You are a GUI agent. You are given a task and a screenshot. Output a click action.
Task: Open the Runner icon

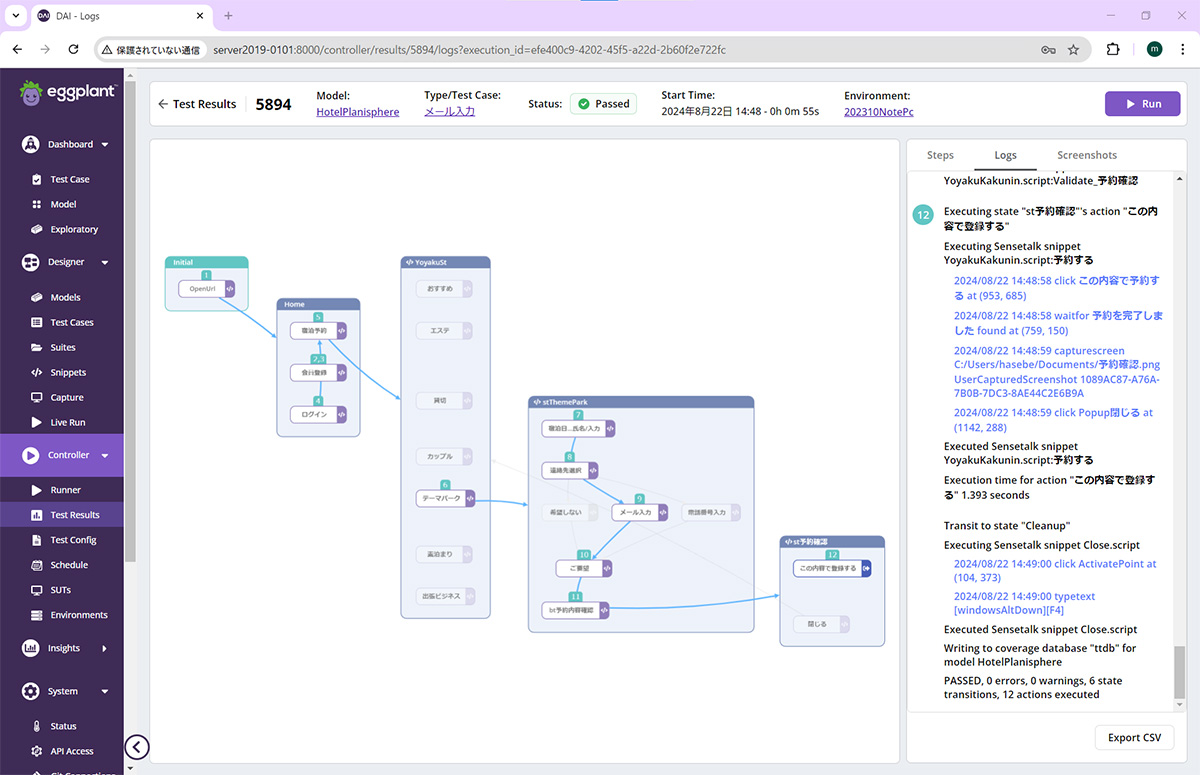(37, 490)
